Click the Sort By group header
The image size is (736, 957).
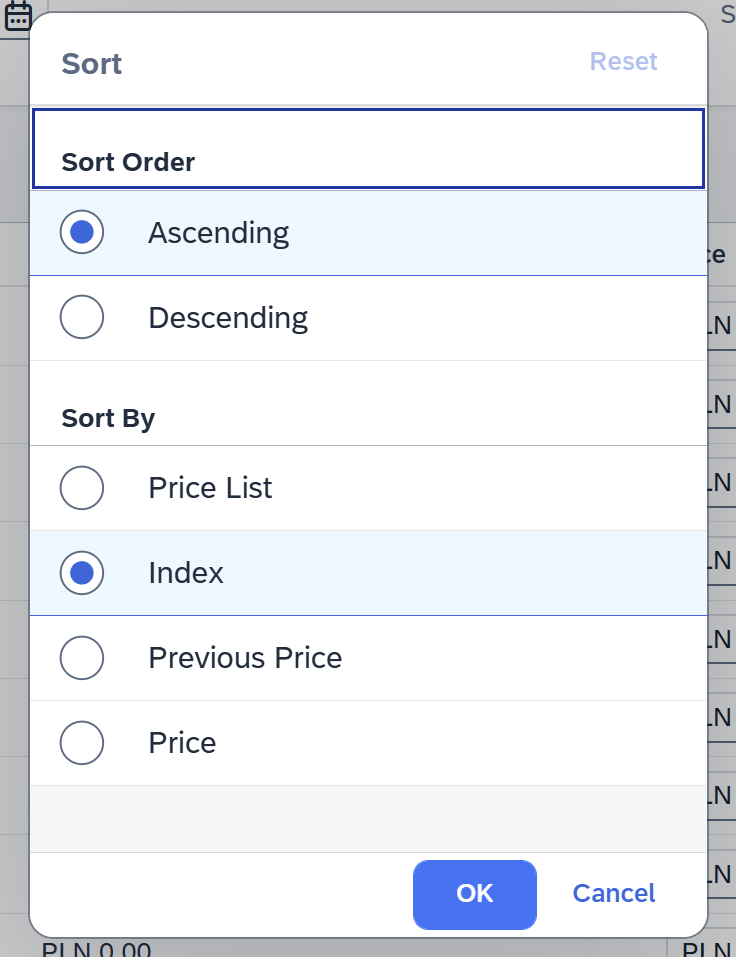click(x=108, y=418)
